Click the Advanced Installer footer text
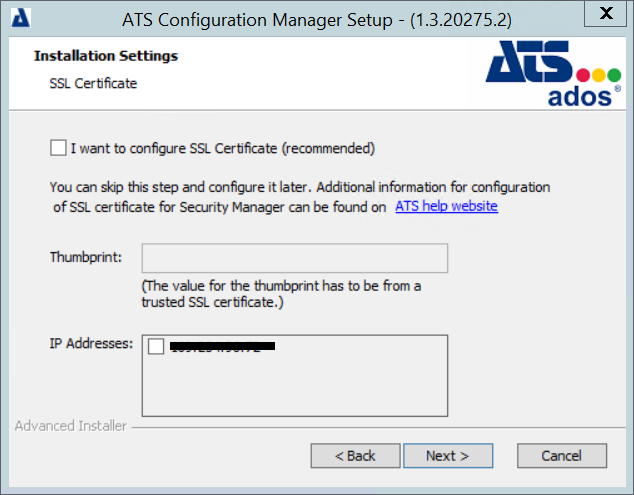 click(71, 426)
